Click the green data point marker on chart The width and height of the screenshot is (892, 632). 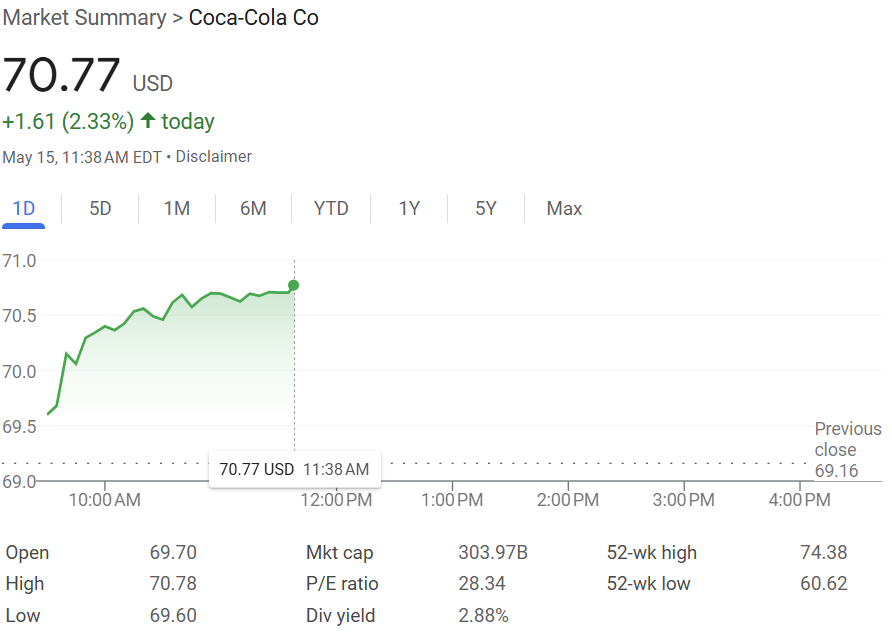[293, 285]
